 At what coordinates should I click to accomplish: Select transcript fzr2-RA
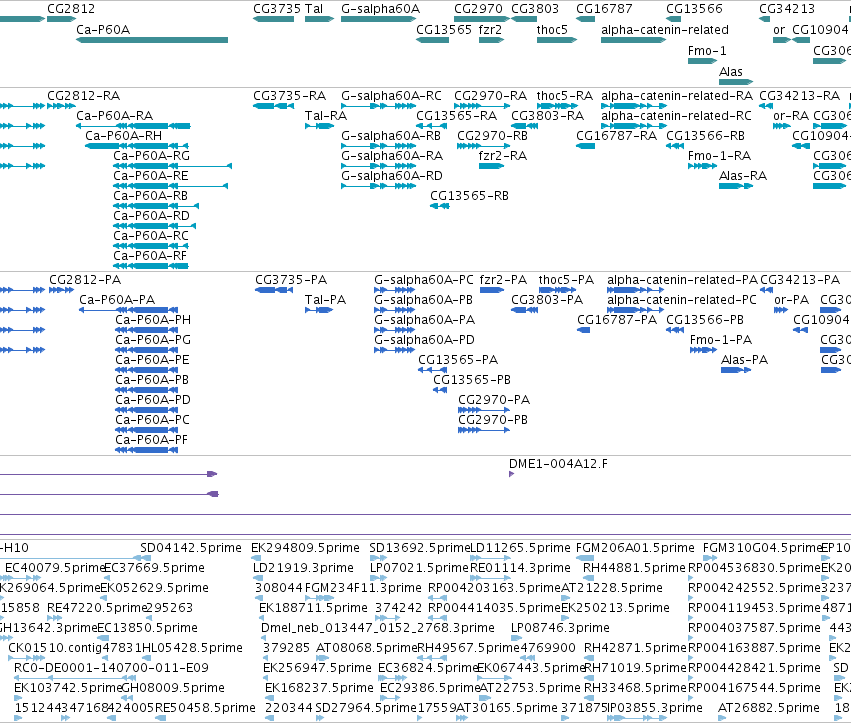[491, 166]
